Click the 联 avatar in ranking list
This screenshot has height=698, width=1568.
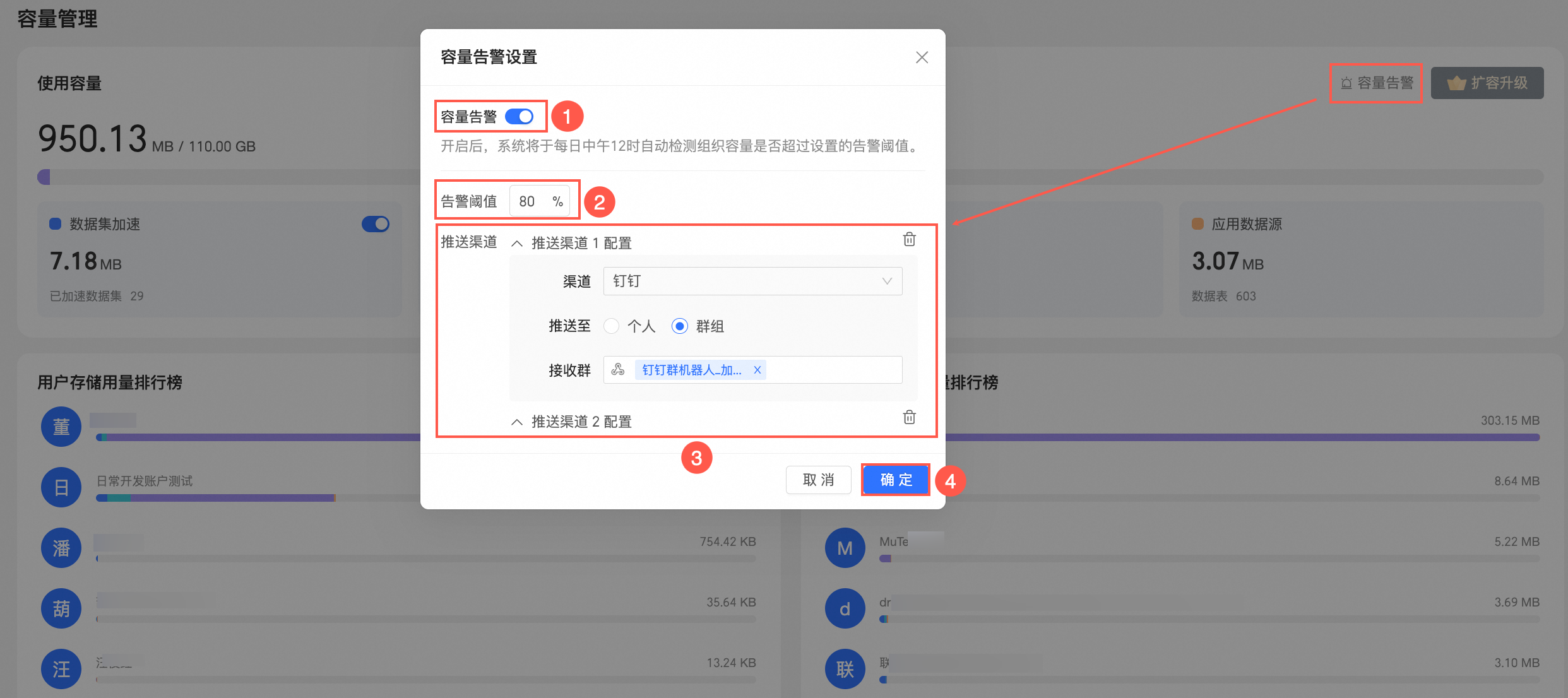point(845,669)
